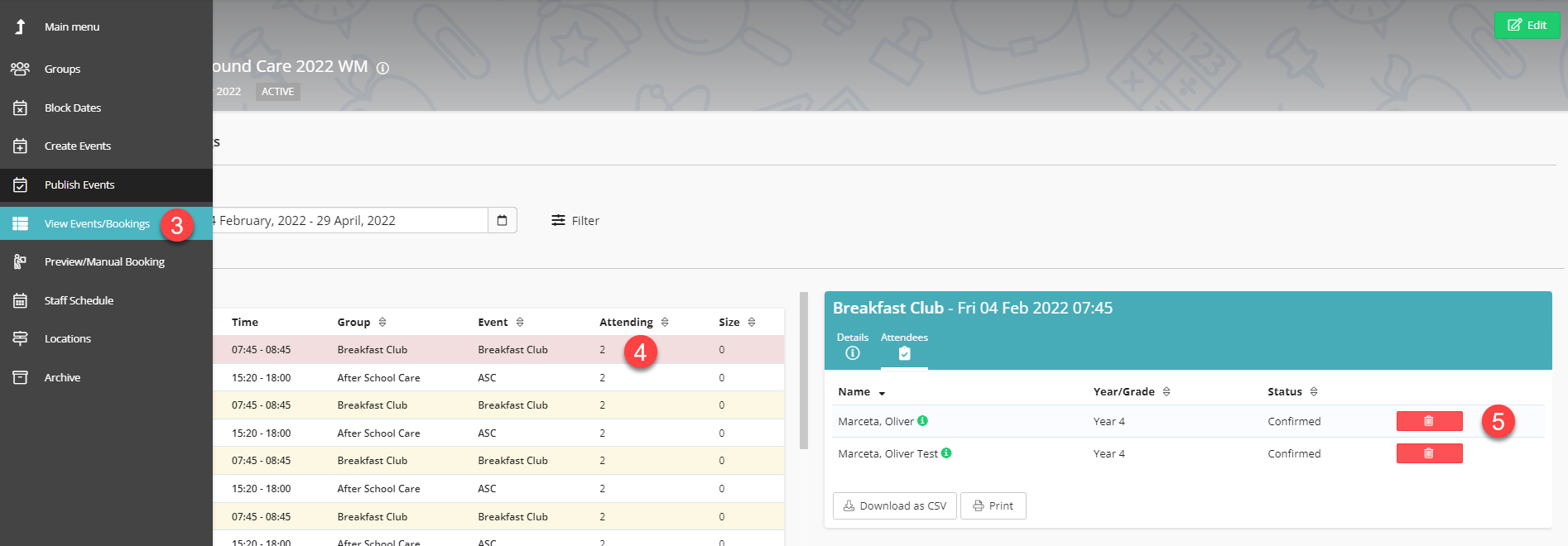1568x546 pixels.
Task: Open Publish Events in sidebar
Action: coord(79,184)
